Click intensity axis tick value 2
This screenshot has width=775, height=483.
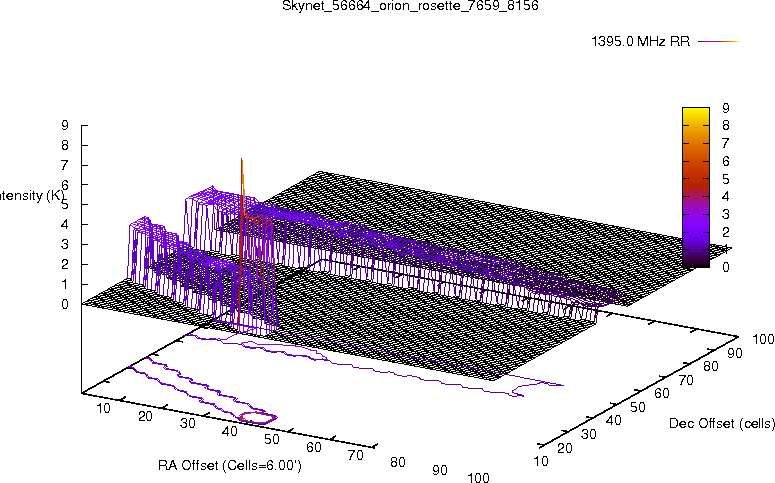65,264
